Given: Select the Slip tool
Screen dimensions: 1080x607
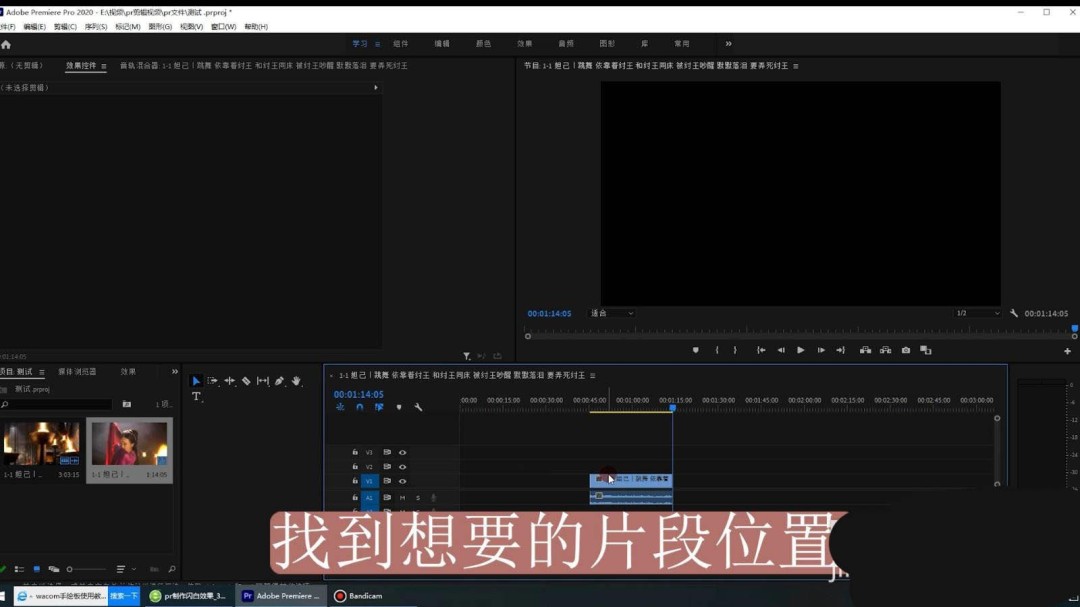Looking at the screenshot, I should pyautogui.click(x=263, y=381).
